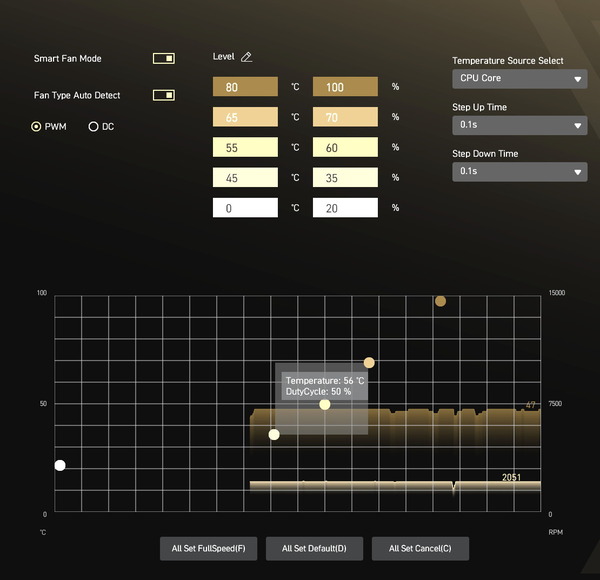Click the 60 % duty field

345,147
